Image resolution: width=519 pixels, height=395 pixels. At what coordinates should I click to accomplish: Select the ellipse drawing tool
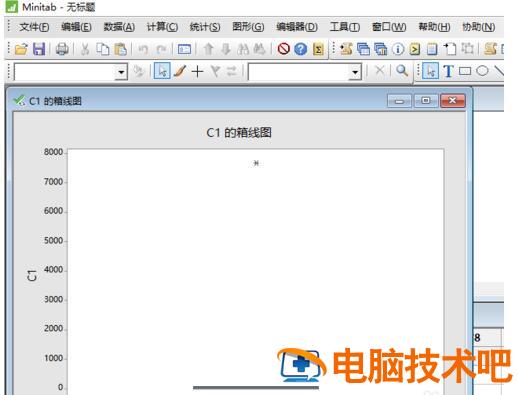click(482, 71)
